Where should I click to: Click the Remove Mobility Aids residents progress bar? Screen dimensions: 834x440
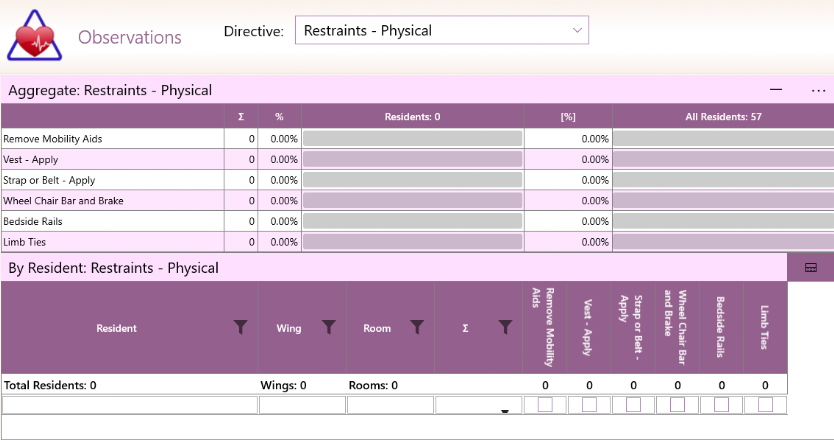click(x=413, y=139)
